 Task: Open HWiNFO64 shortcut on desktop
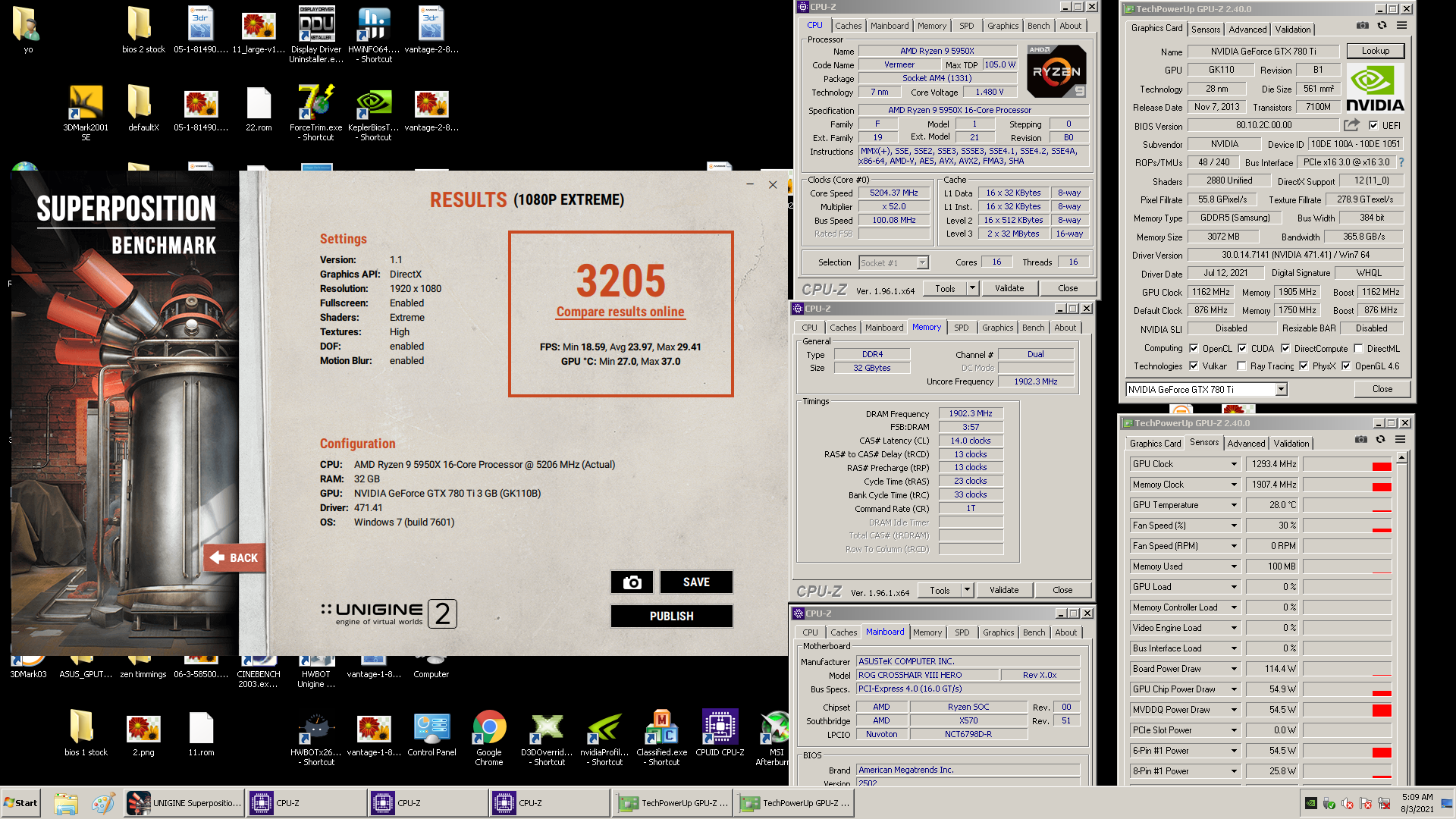(x=374, y=34)
